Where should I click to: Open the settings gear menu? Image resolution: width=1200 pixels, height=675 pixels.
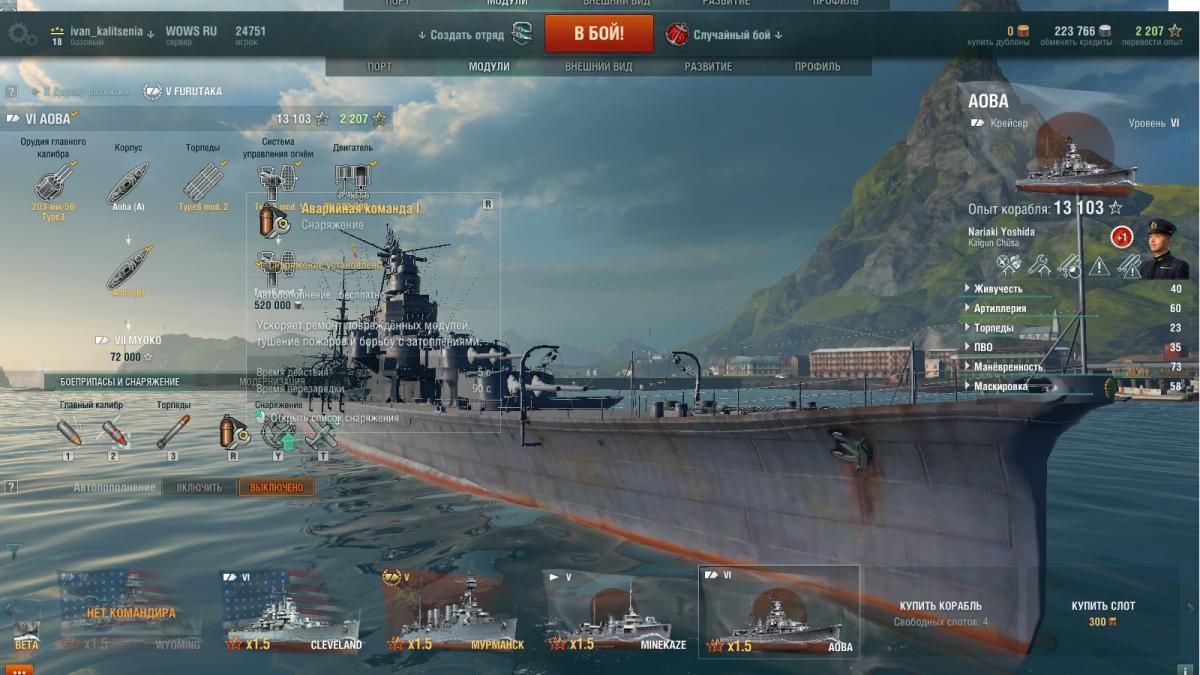[22, 34]
